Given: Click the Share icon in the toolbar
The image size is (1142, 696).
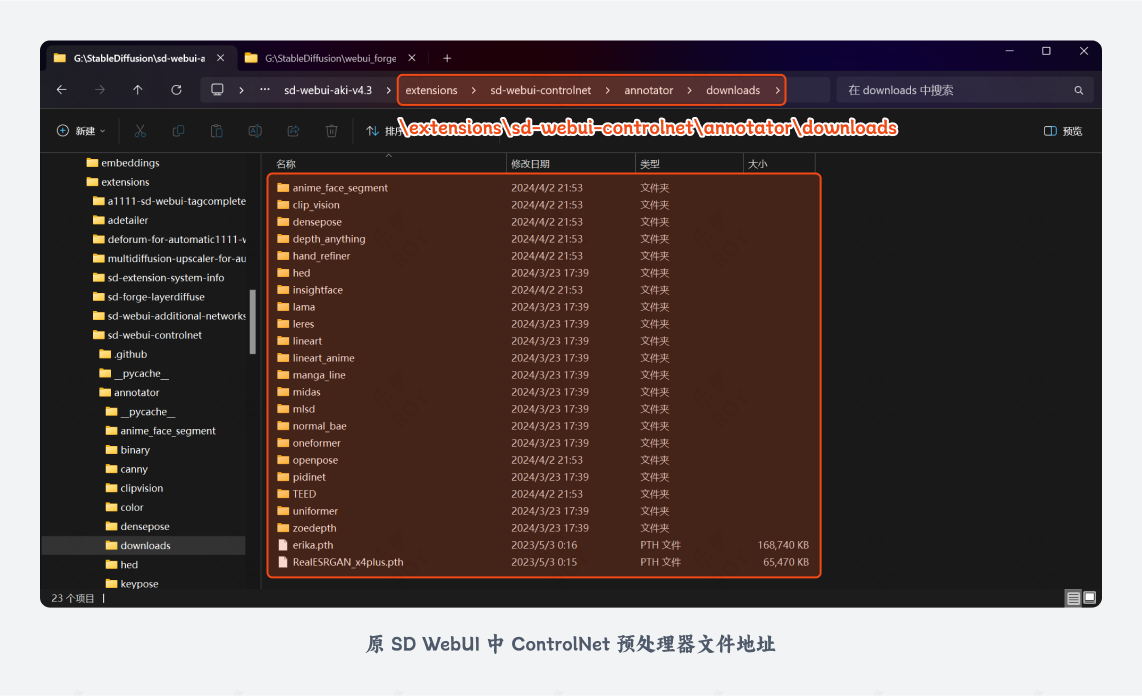Looking at the screenshot, I should 293,130.
